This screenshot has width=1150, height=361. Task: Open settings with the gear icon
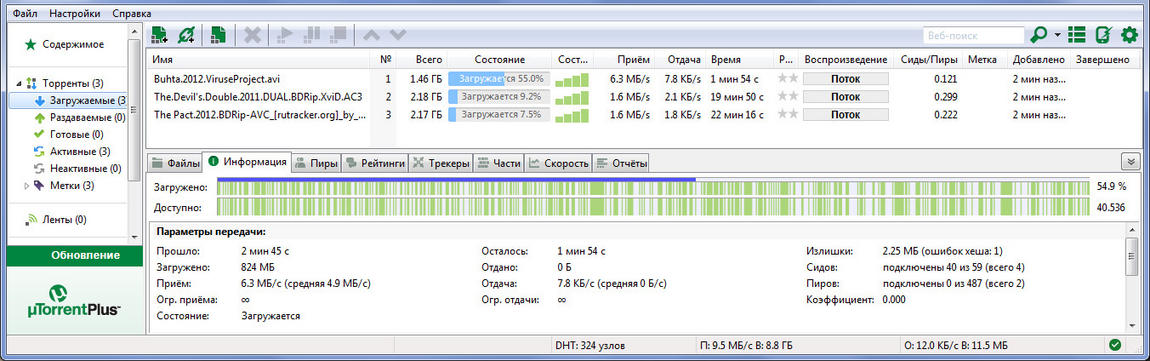click(x=1129, y=34)
